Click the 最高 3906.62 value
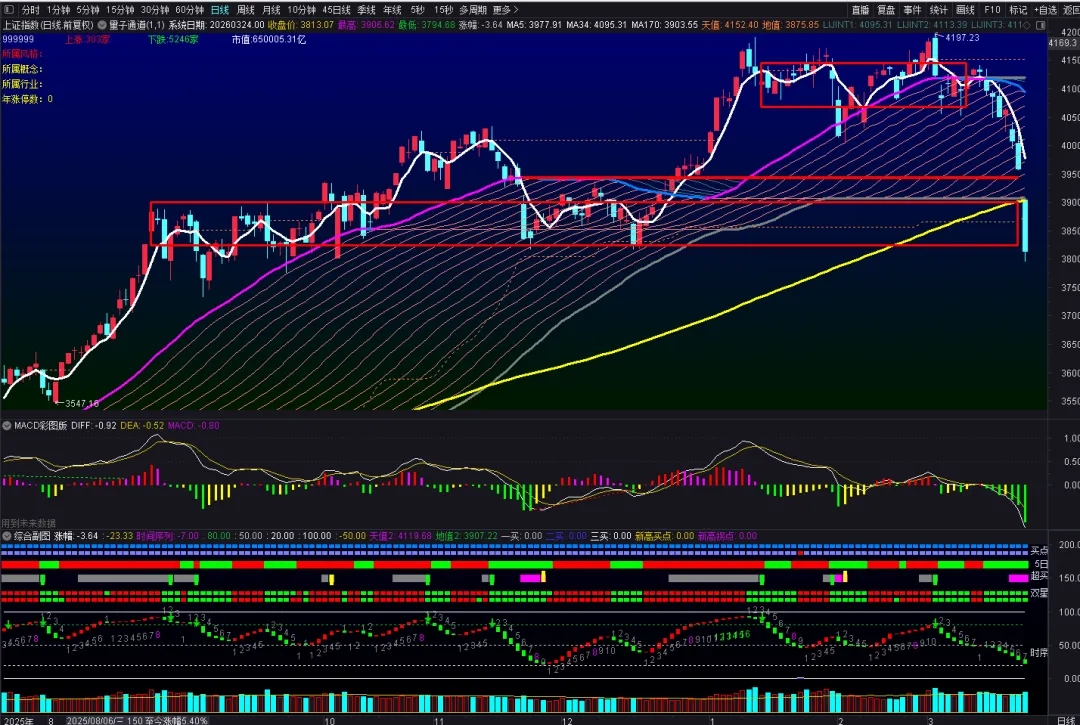Viewport: 1080px width, 725px height. [x=366, y=25]
